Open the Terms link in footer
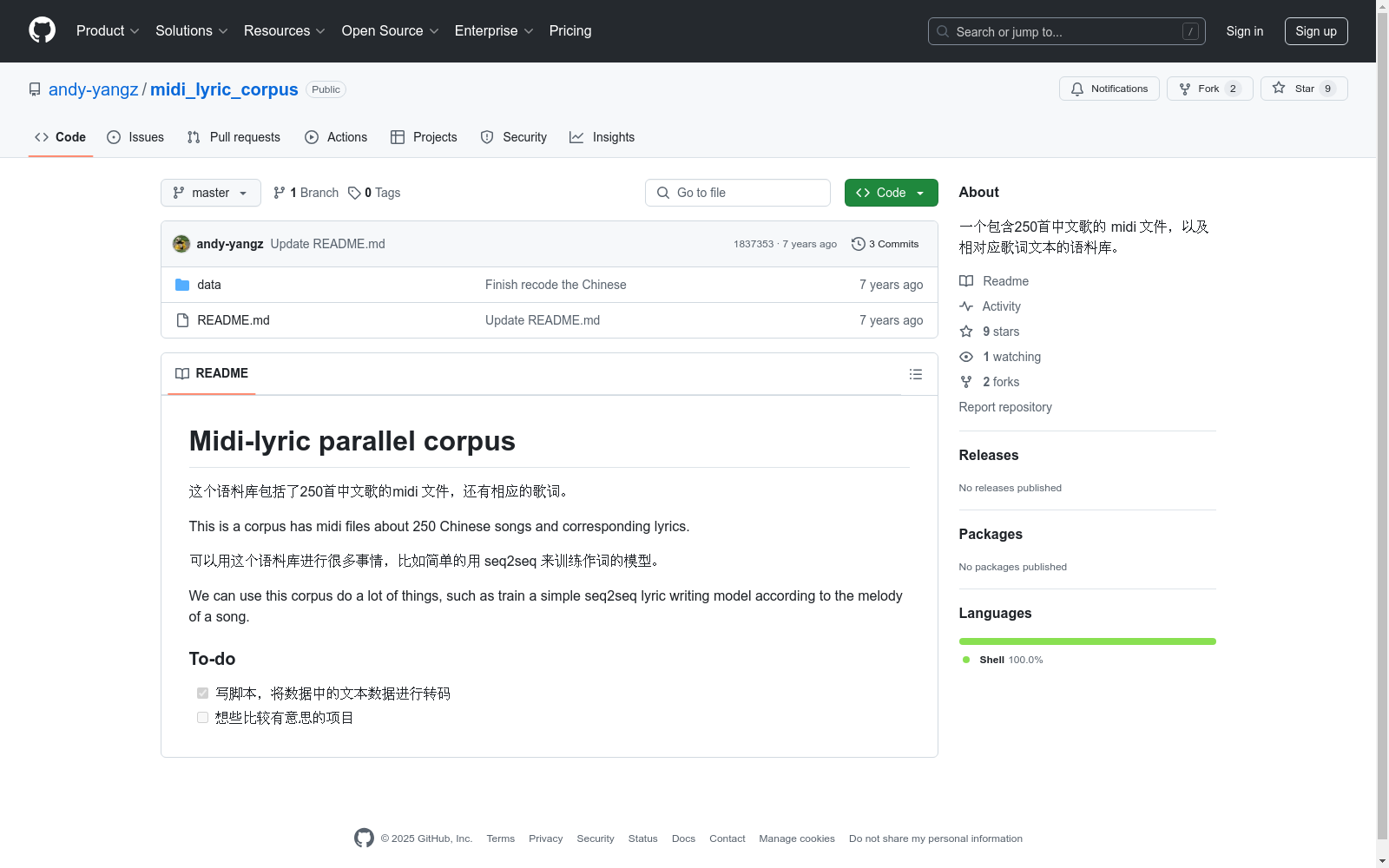1389x868 pixels. (x=501, y=838)
